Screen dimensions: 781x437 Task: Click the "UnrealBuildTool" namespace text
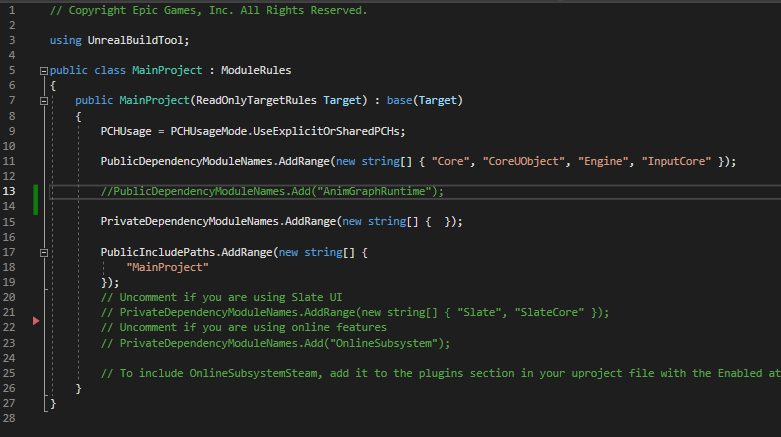click(x=135, y=40)
